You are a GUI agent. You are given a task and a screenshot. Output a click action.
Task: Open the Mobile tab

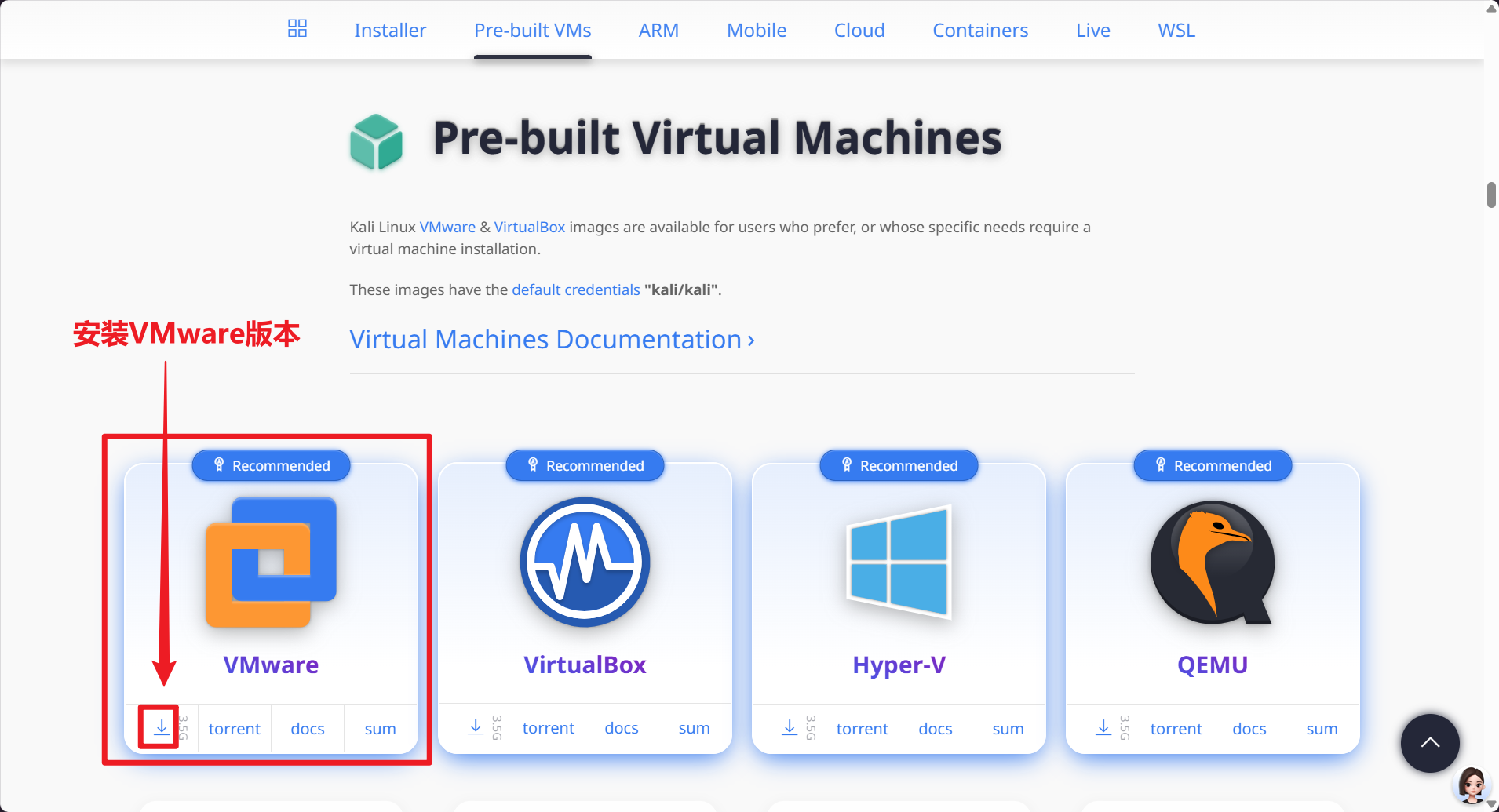[x=757, y=30]
